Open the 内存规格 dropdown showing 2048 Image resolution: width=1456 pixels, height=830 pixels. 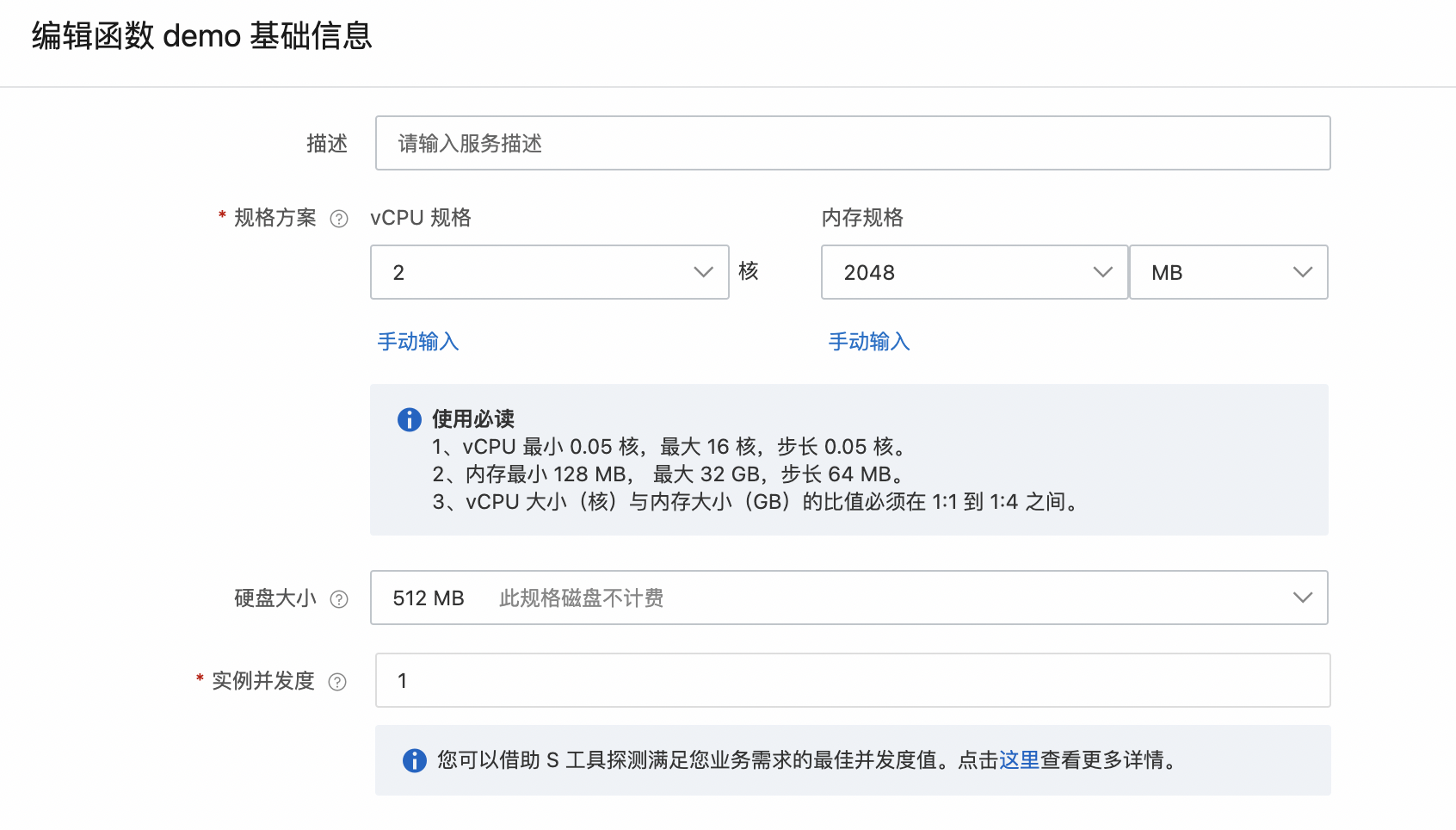[x=974, y=272]
